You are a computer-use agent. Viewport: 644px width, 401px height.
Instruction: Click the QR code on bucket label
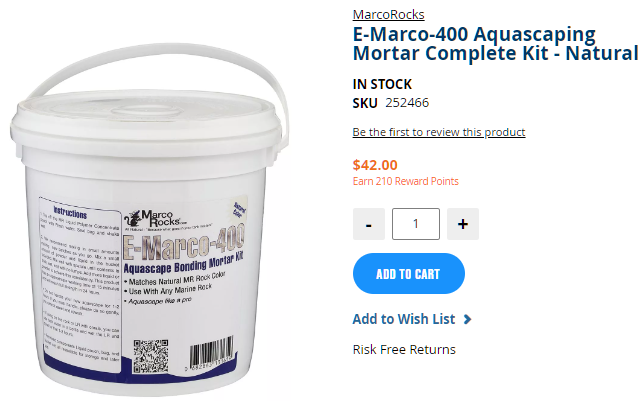(x=150, y=356)
